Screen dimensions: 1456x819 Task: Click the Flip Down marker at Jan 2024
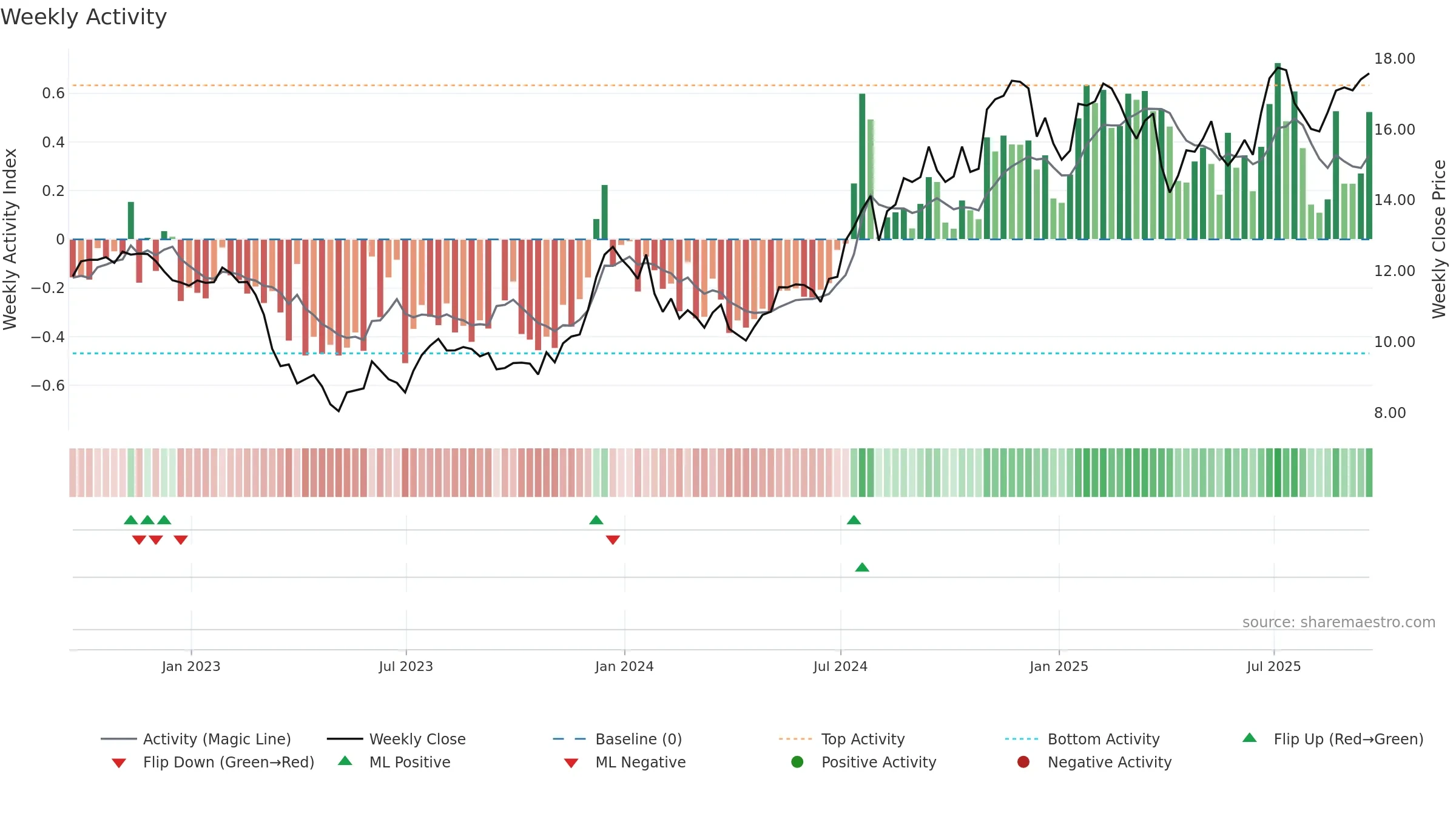click(x=613, y=540)
